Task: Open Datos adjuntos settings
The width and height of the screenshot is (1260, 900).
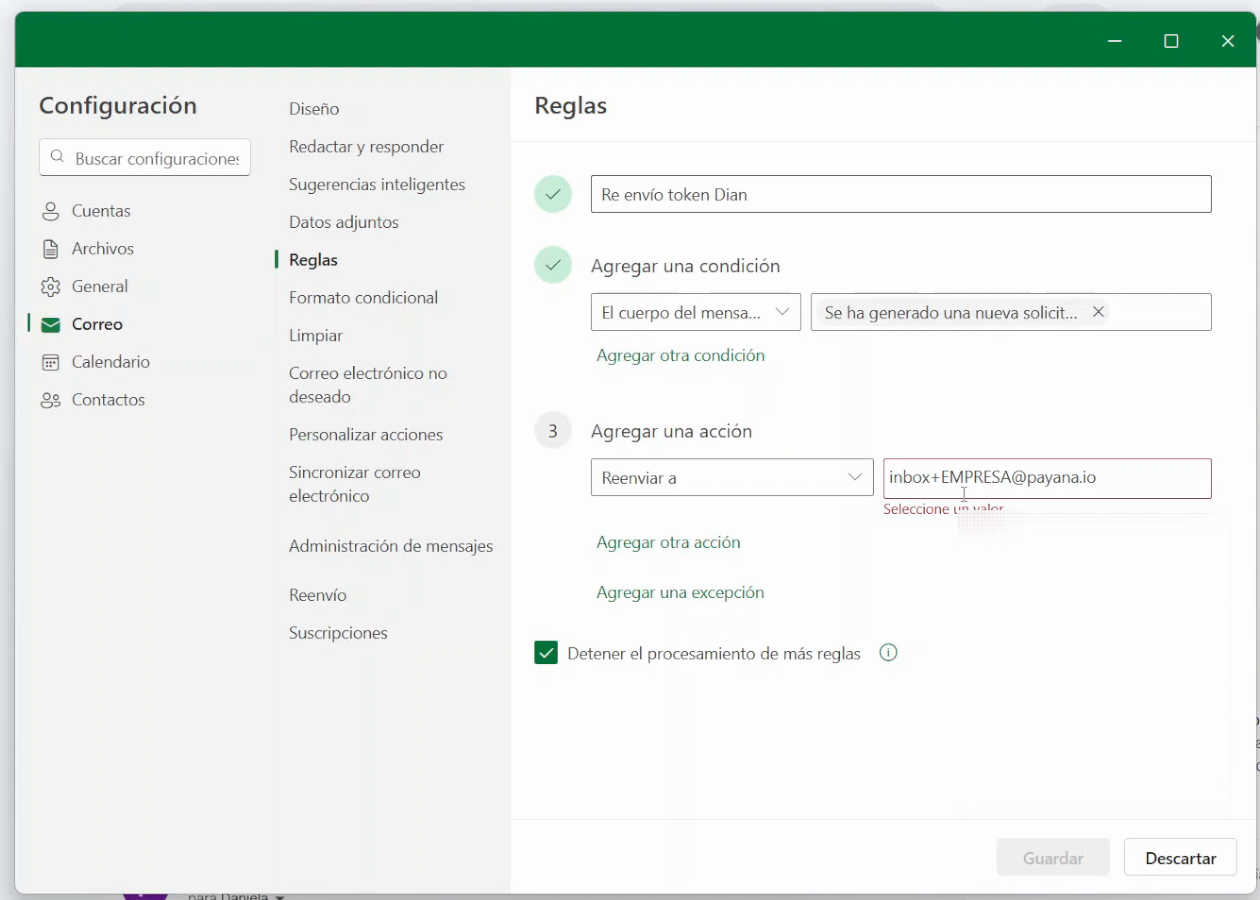Action: (344, 222)
